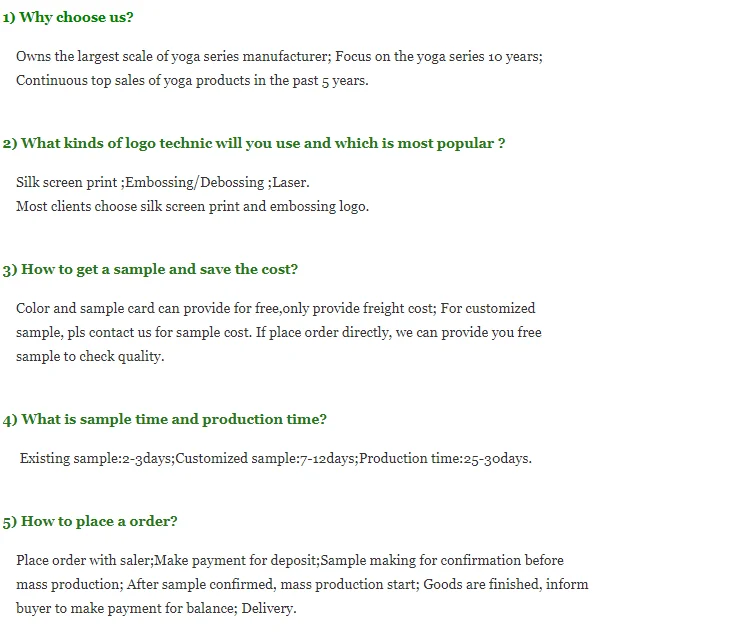Click the "Production time:25-30days" text
The height and width of the screenshot is (636, 729).
coord(445,458)
